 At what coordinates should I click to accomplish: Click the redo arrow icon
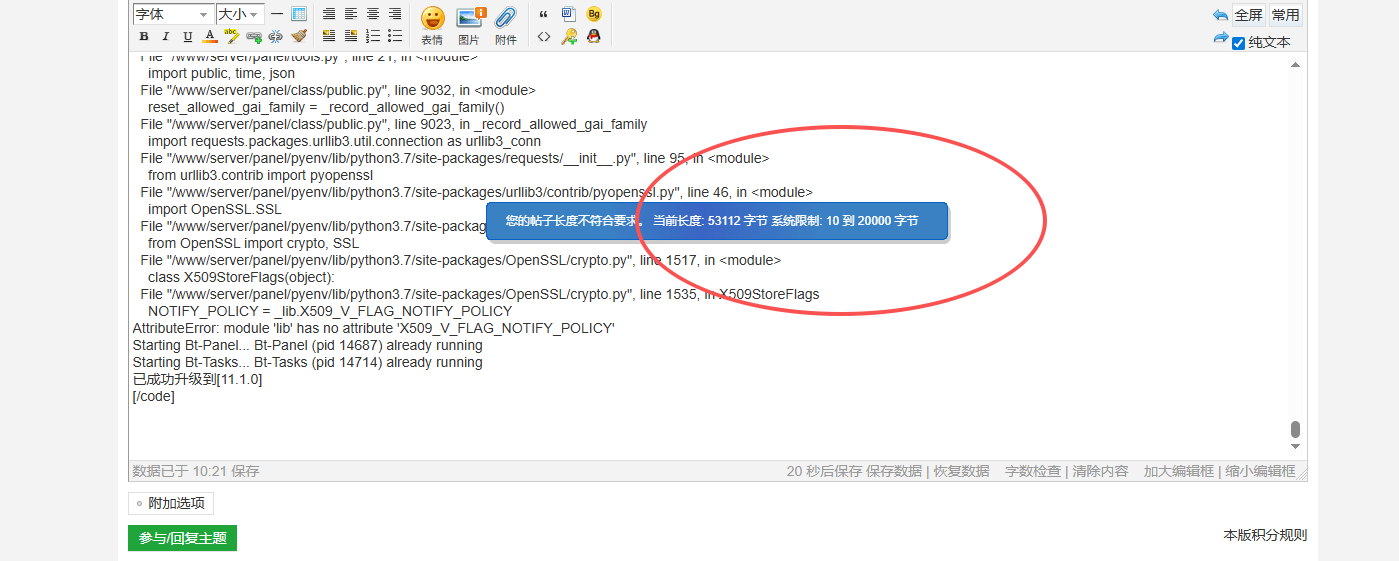click(x=1220, y=38)
